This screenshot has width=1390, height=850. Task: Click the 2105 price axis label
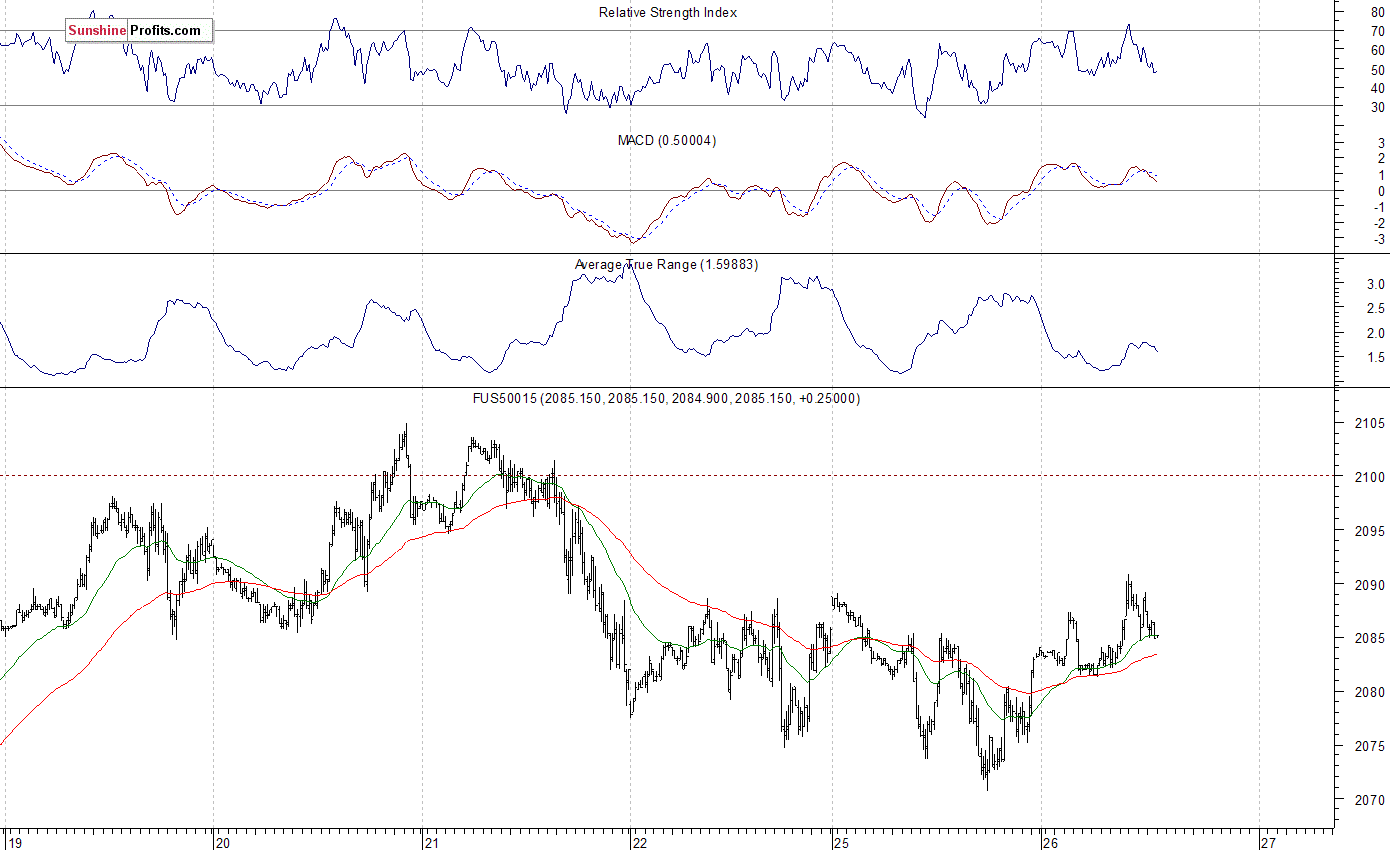point(1371,424)
